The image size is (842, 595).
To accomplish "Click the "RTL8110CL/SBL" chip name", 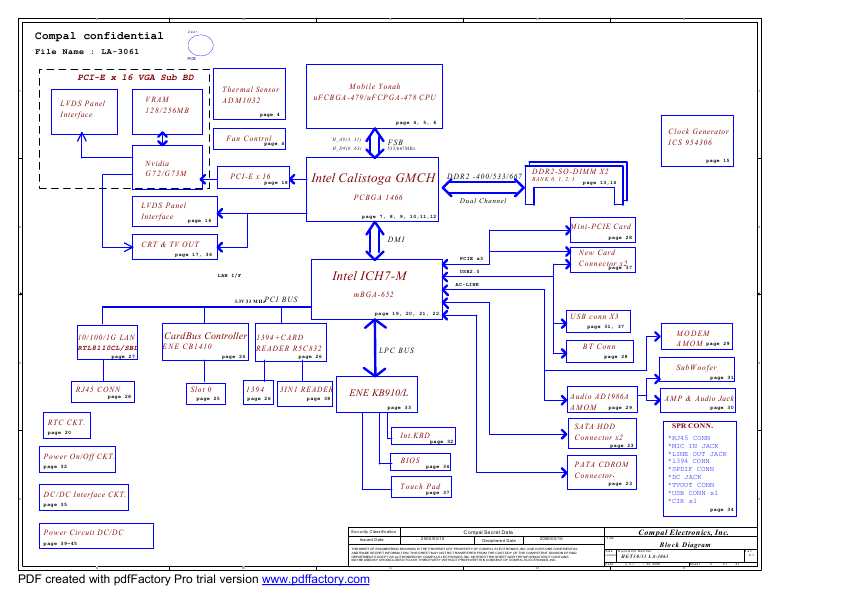I will (107, 347).
